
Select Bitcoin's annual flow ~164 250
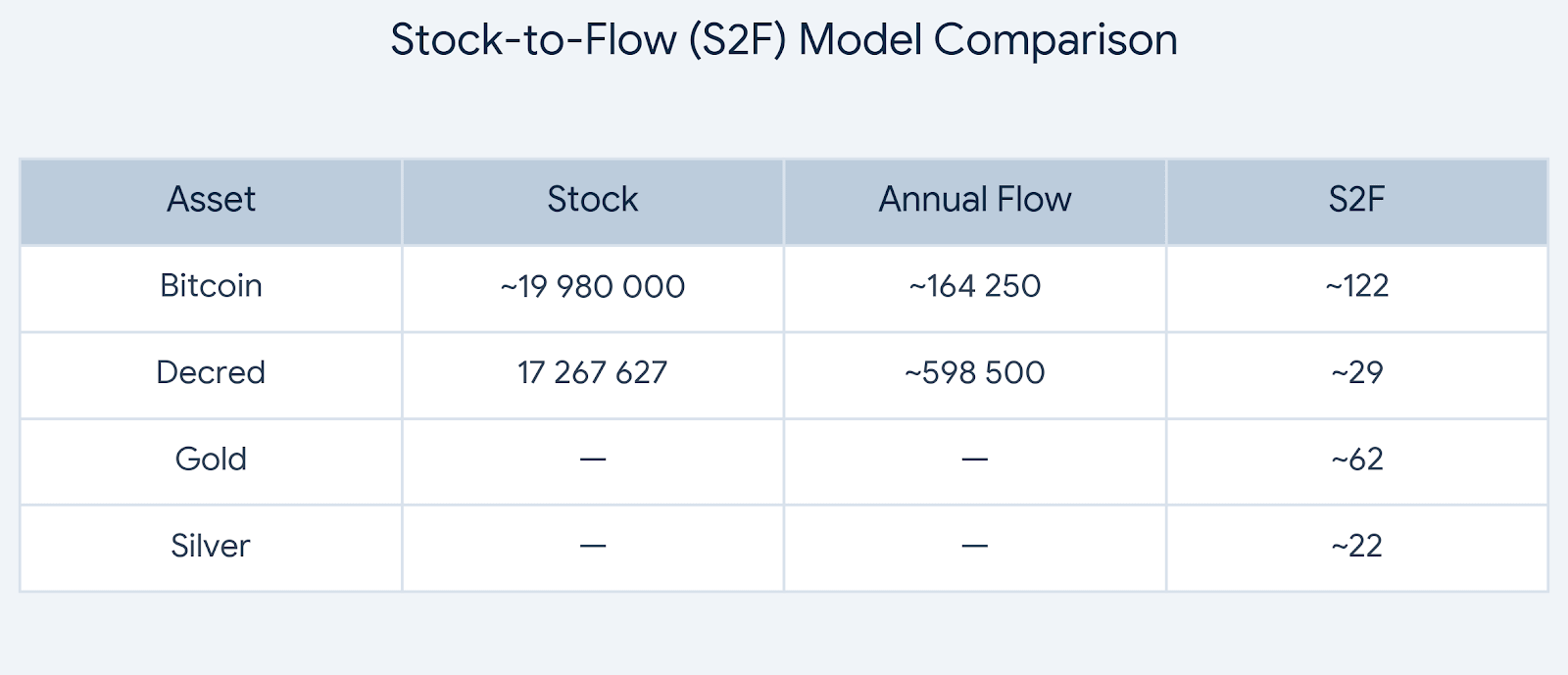(x=974, y=286)
